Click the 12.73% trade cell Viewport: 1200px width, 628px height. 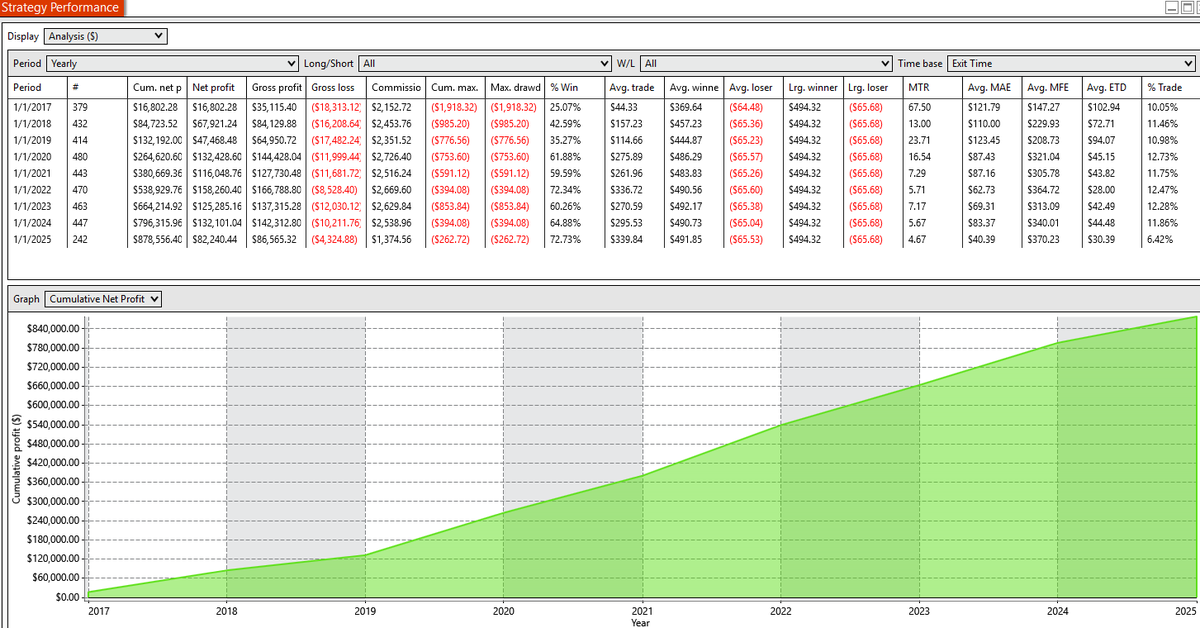[1165, 157]
